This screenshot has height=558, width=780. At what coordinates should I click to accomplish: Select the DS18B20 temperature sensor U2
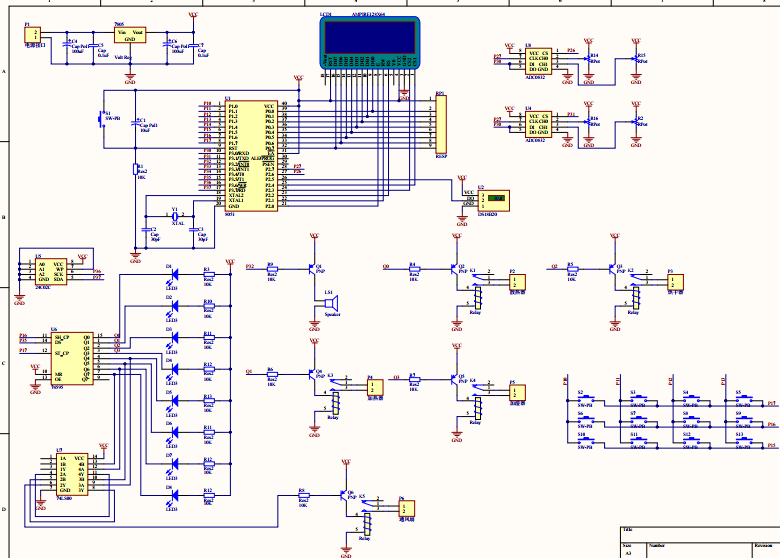tap(493, 200)
